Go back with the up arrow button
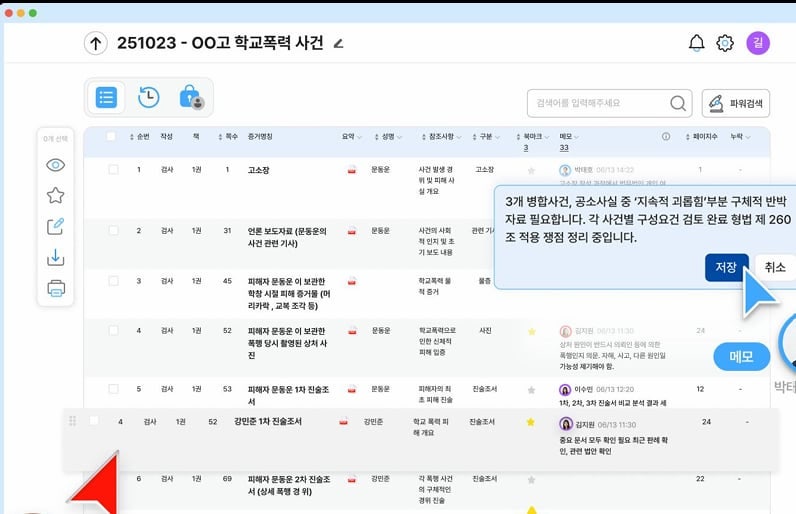The image size is (796, 514). coord(95,44)
